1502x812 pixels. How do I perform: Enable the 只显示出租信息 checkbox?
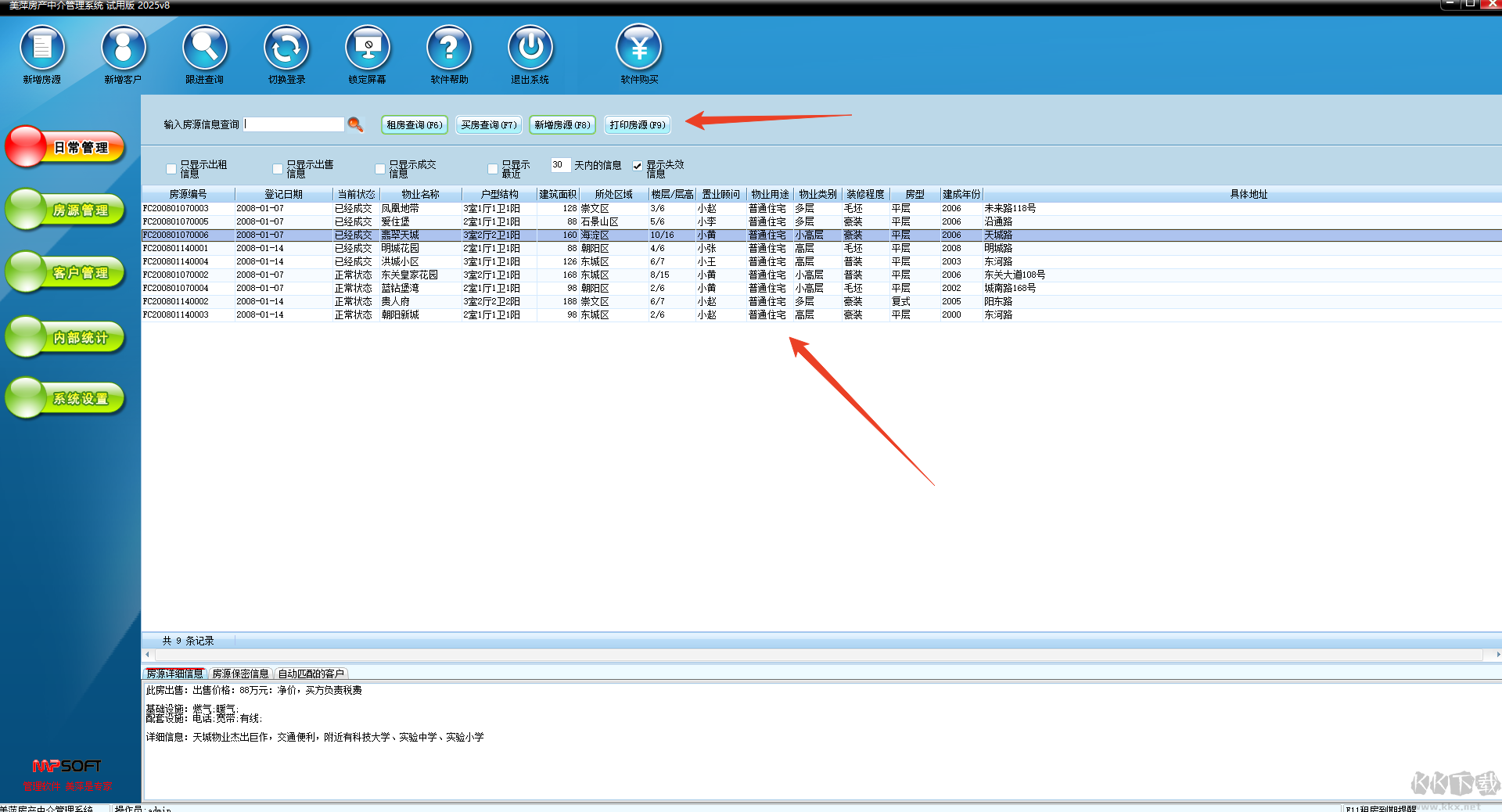pyautogui.click(x=171, y=169)
